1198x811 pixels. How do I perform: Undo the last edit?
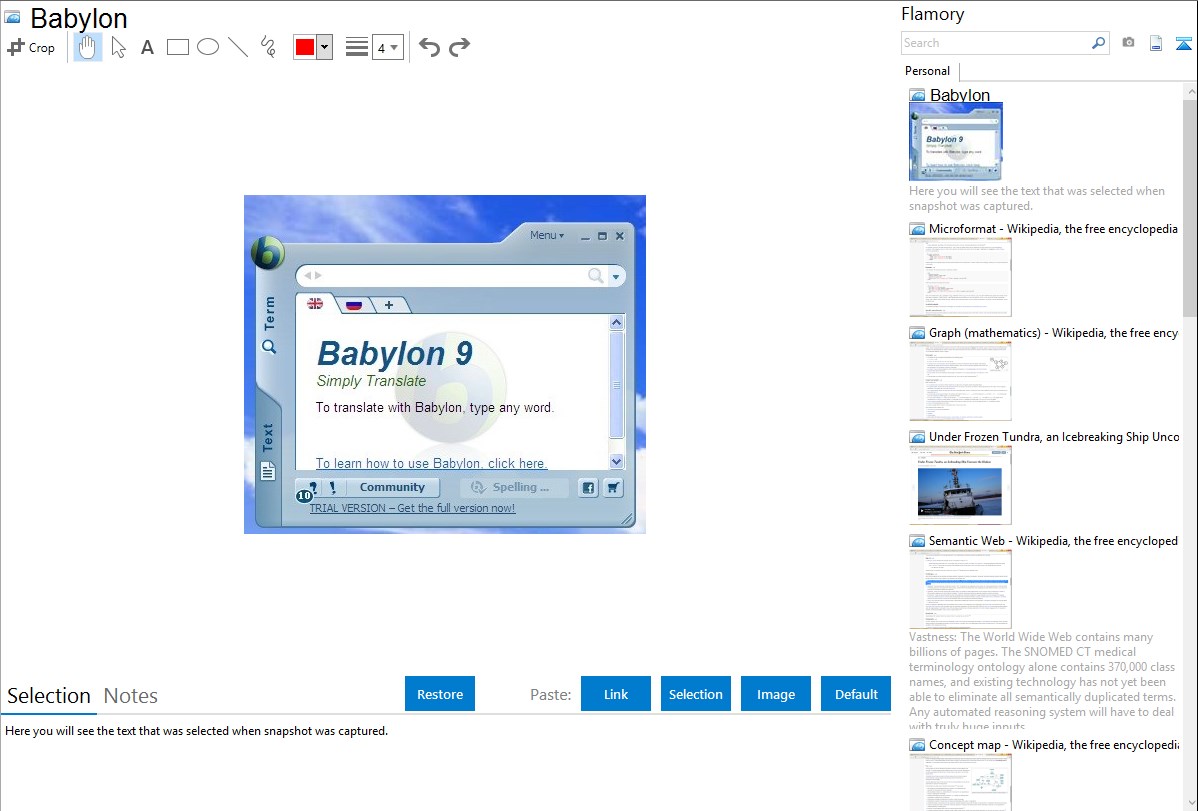coord(429,47)
